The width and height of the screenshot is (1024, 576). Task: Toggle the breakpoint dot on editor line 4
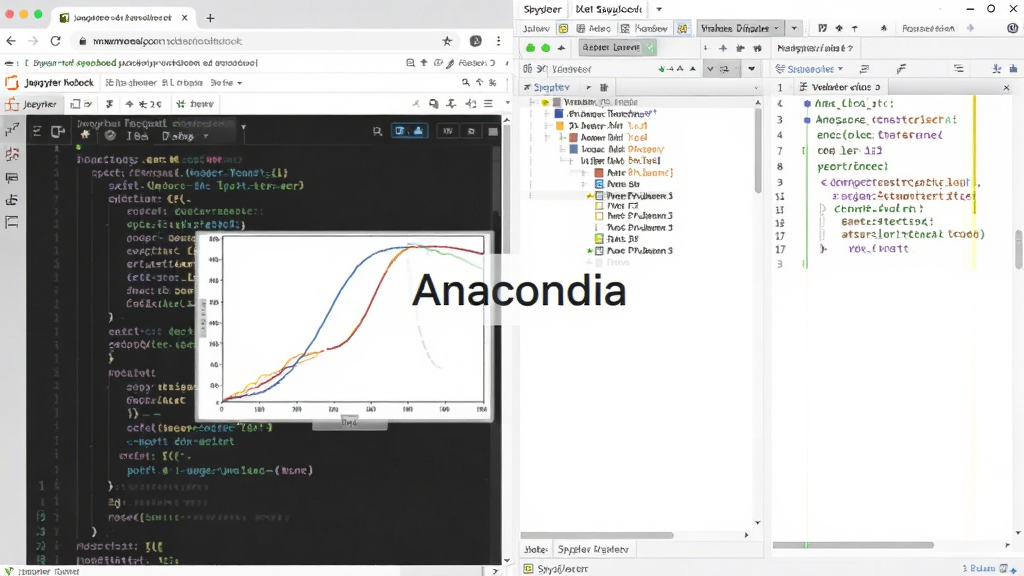click(x=807, y=104)
